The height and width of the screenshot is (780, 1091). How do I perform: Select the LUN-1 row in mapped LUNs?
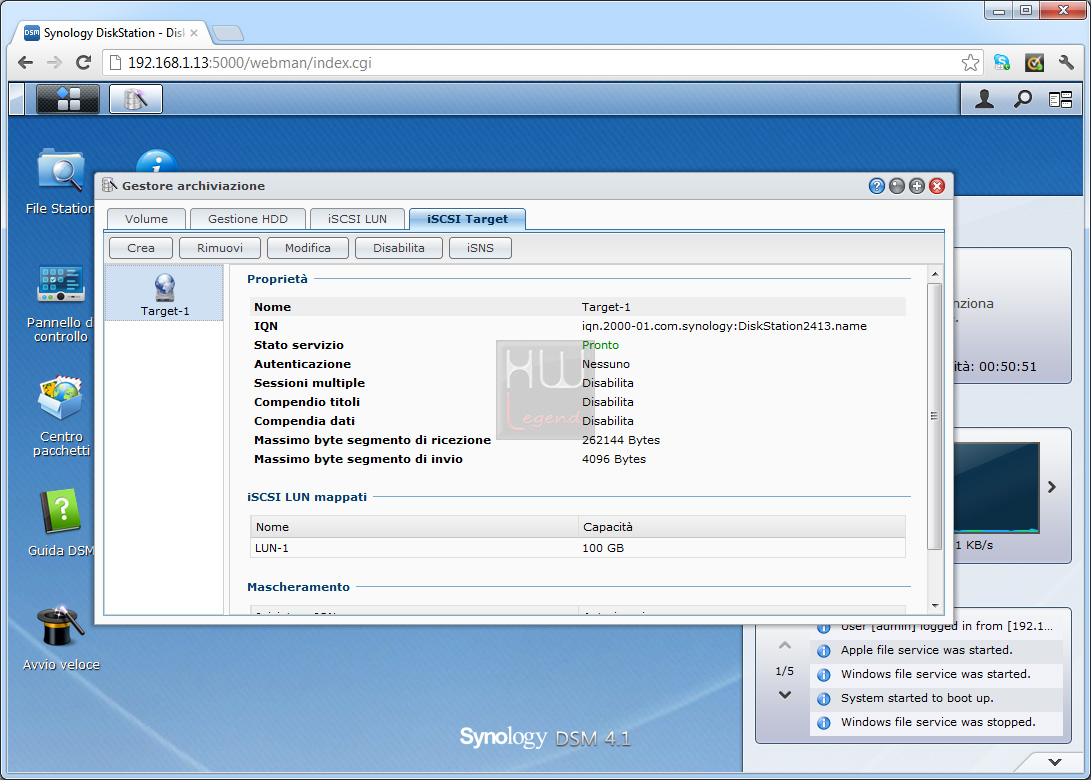[578, 548]
